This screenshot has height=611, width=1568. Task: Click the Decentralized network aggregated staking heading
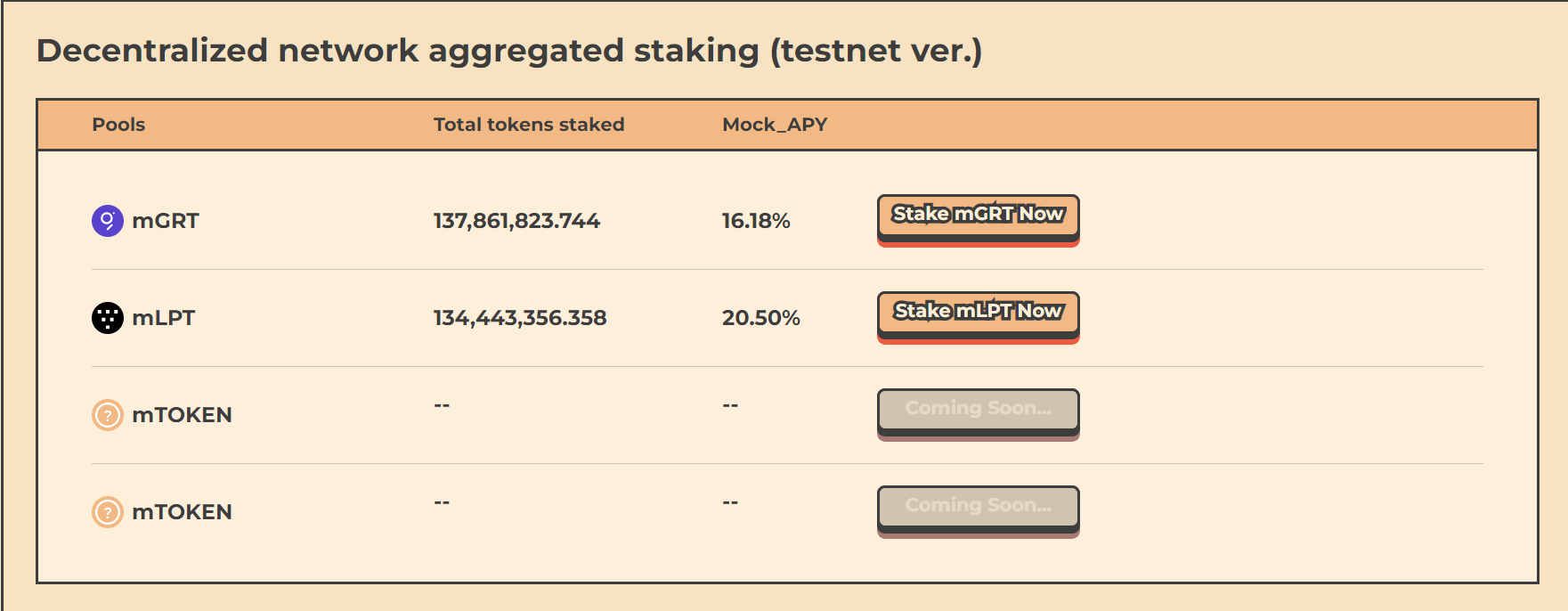click(508, 51)
